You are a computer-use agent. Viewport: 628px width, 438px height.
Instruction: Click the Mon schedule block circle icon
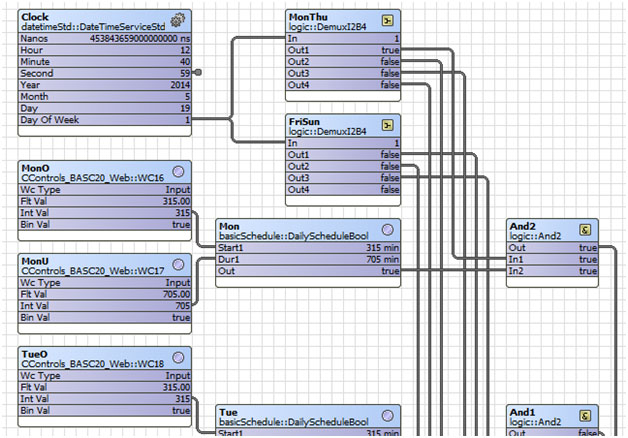[387, 226]
